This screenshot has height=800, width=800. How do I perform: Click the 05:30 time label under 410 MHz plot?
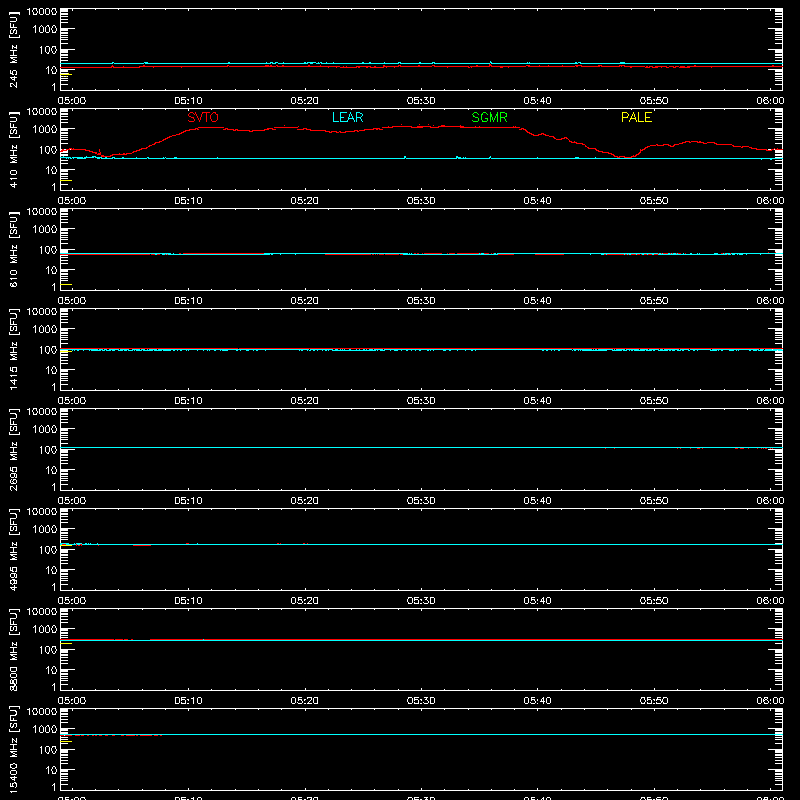click(421, 201)
